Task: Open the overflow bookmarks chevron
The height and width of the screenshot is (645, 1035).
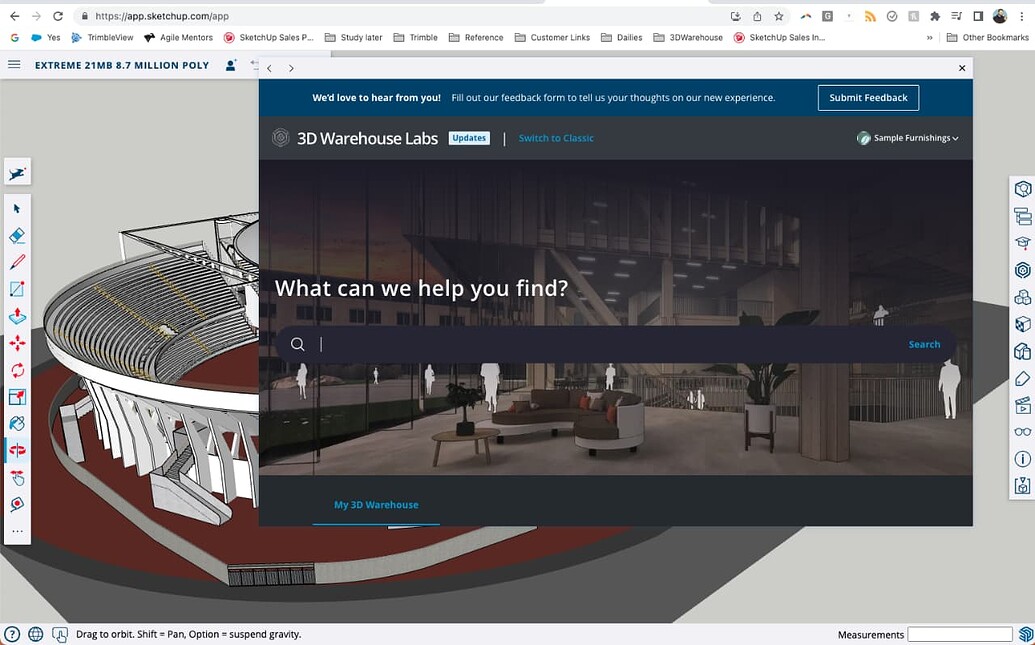Action: 930,37
